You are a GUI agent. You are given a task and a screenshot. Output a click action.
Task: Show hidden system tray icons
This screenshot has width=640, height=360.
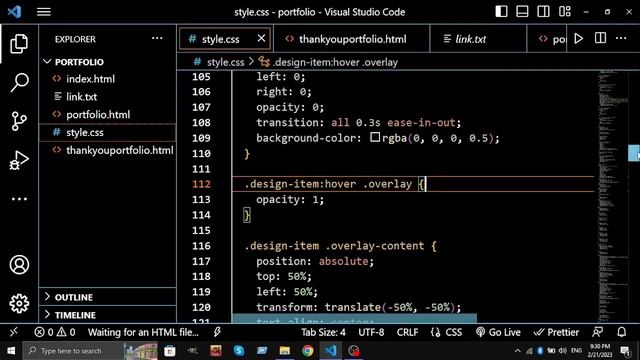pyautogui.click(x=518, y=351)
